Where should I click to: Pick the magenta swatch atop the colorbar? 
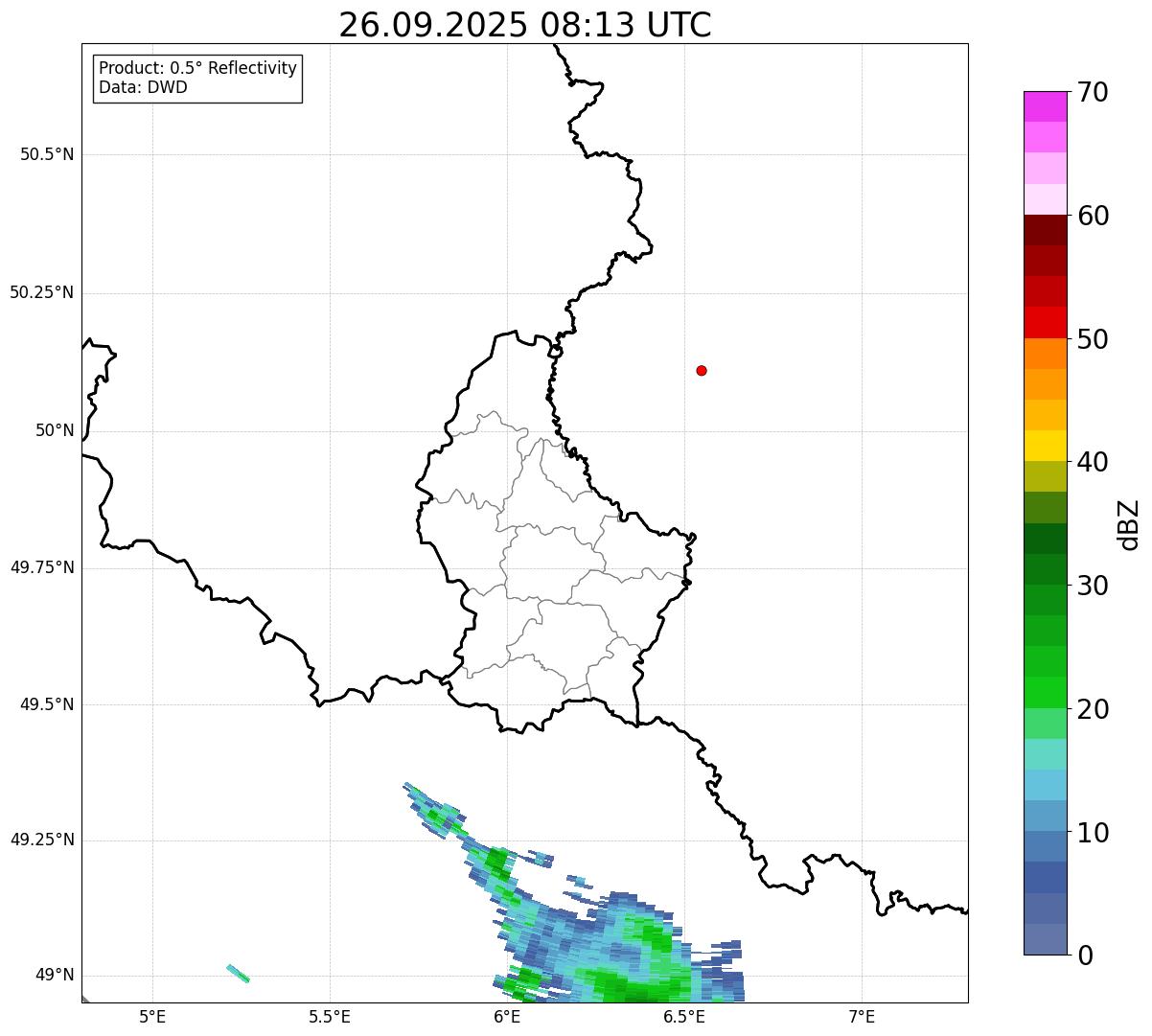pyautogui.click(x=1045, y=106)
